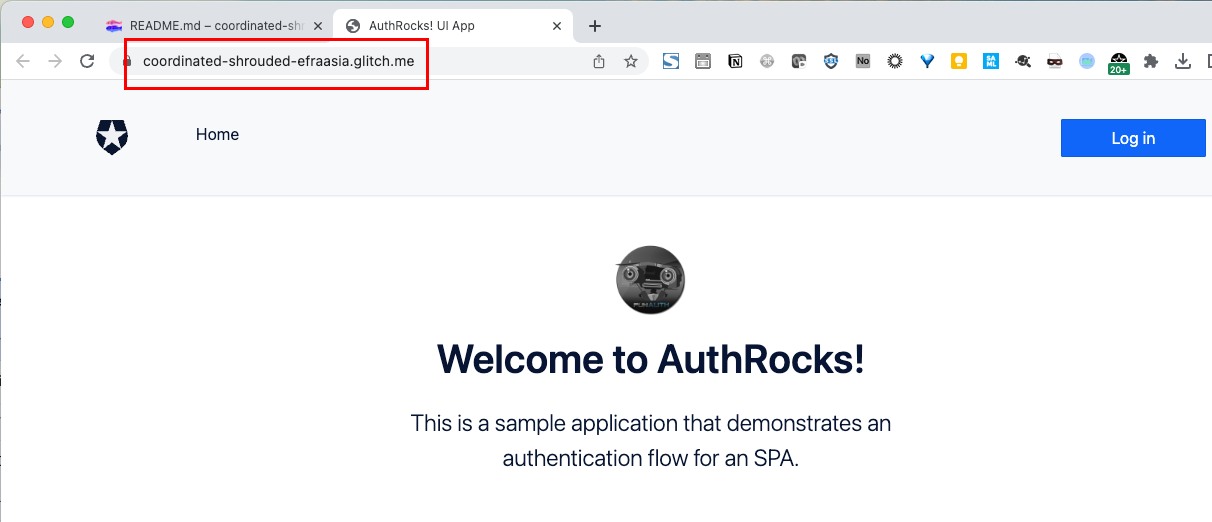1212x522 pixels.
Task: Reload the current page
Action: pos(87,61)
